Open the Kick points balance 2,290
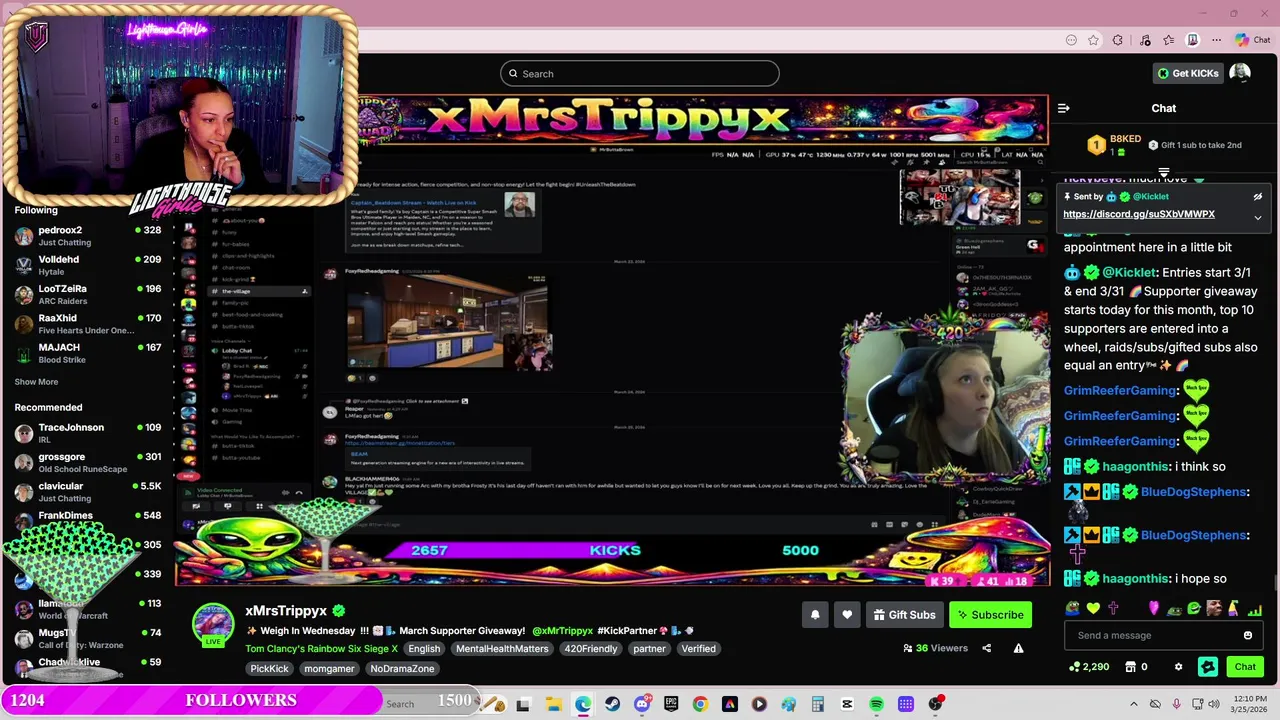The width and height of the screenshot is (1280, 720). point(1089,667)
